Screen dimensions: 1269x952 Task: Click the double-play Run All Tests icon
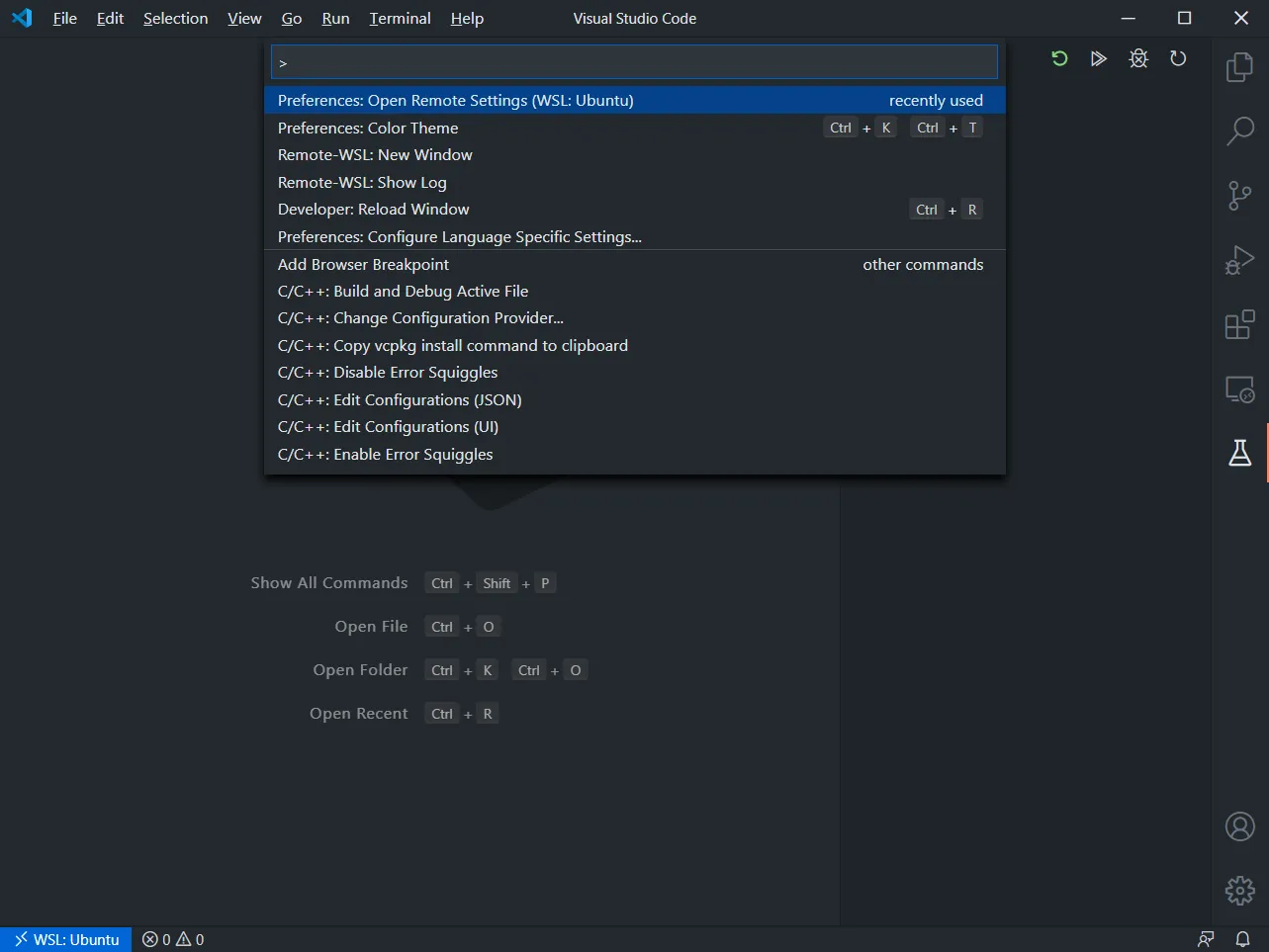(x=1099, y=58)
